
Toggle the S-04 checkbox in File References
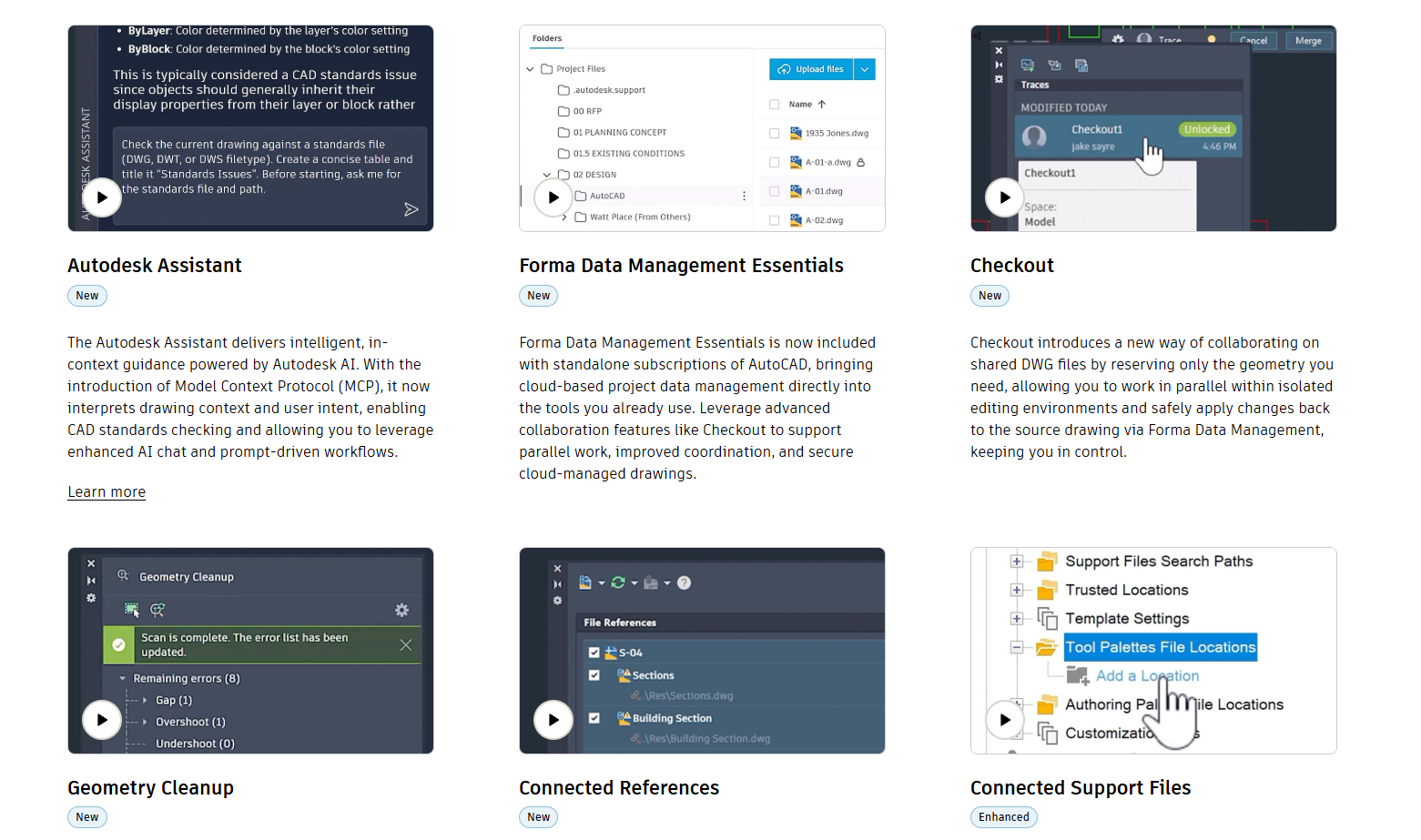[x=594, y=653]
